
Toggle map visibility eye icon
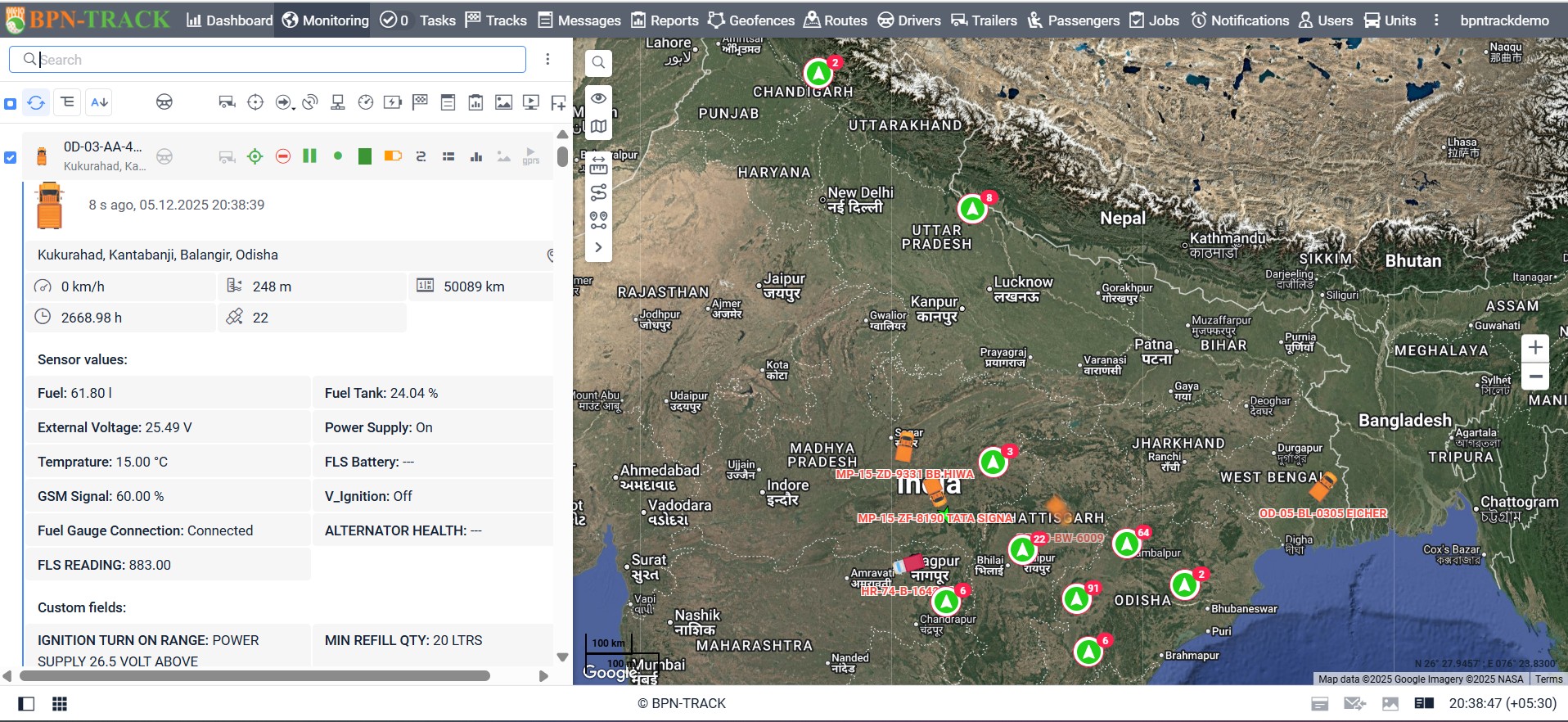coord(598,98)
